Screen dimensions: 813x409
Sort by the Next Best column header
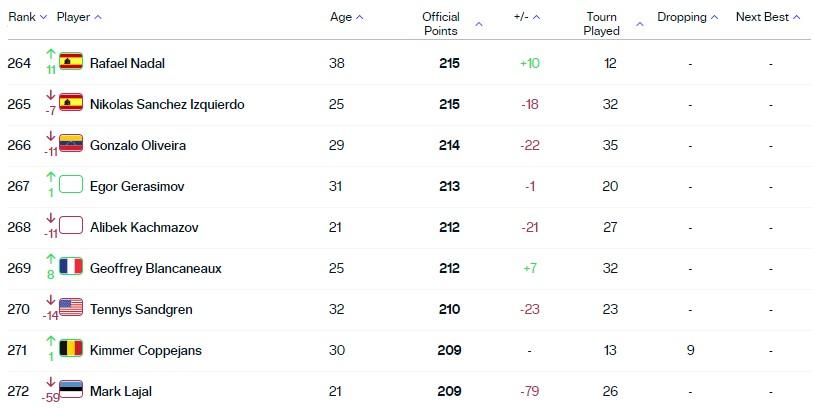(x=768, y=17)
